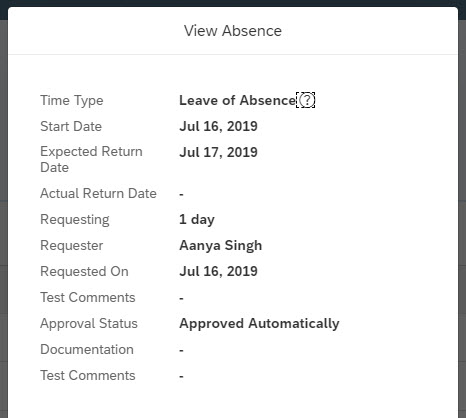Click Test Comments label below Documentation

pos(88,375)
